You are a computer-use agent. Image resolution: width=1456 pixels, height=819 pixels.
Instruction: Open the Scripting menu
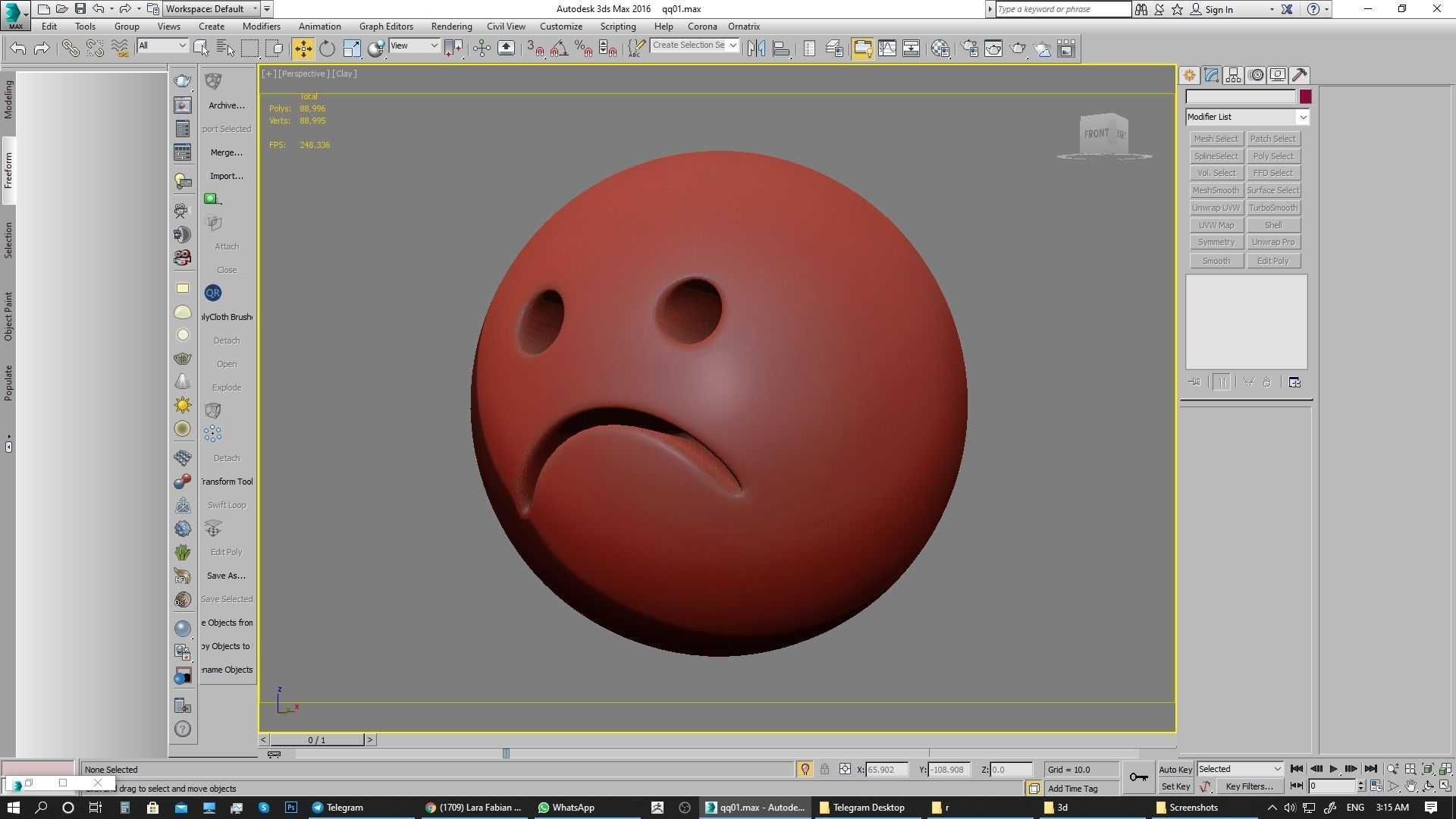point(618,27)
